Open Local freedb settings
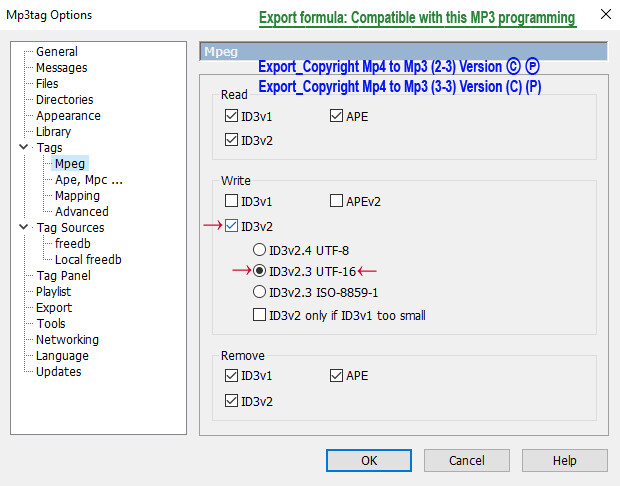Image resolution: width=620 pixels, height=486 pixels. point(88,259)
